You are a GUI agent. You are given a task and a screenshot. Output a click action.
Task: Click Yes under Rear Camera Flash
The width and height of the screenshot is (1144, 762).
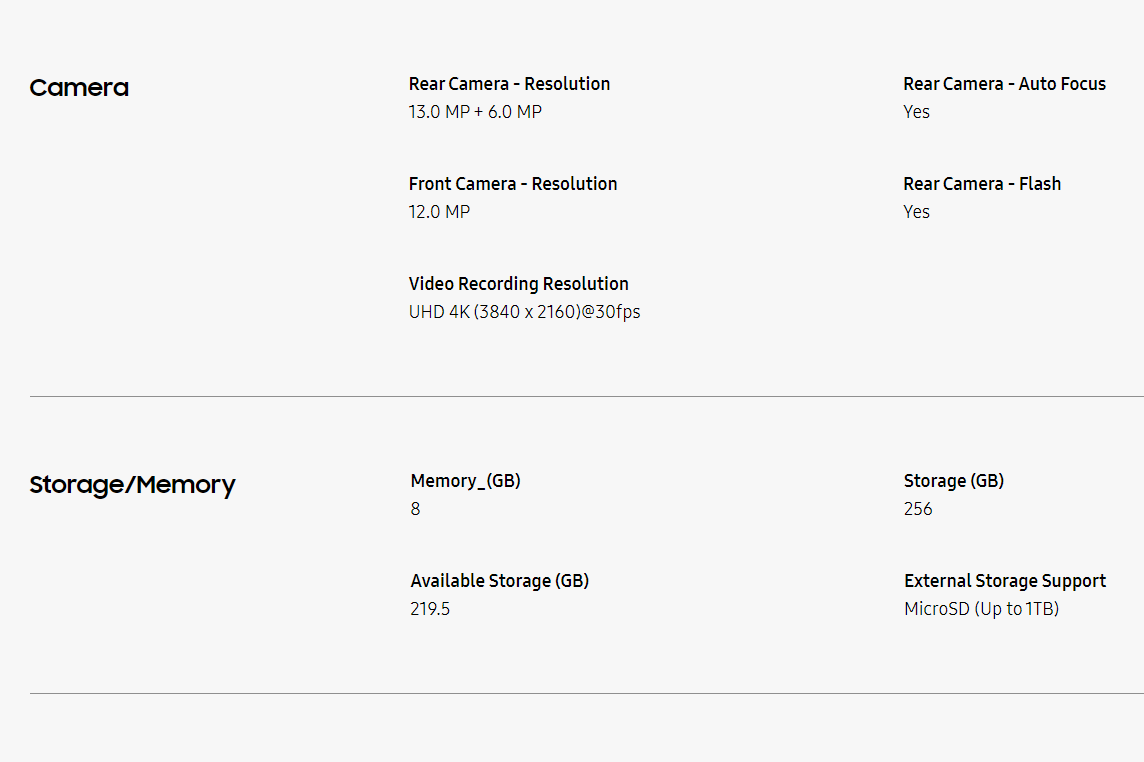pyautogui.click(x=916, y=212)
